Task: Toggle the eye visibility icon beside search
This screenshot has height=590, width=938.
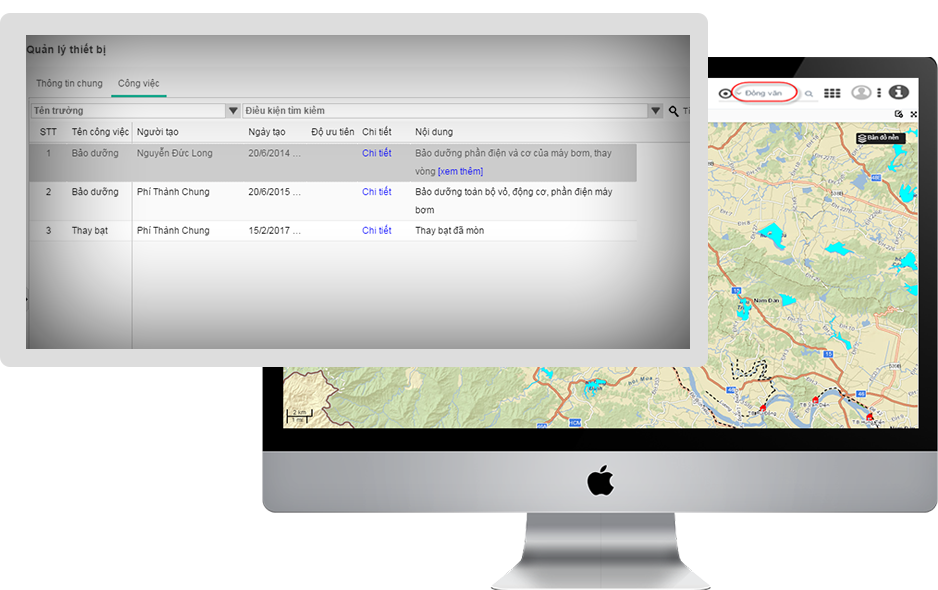Action: [725, 93]
